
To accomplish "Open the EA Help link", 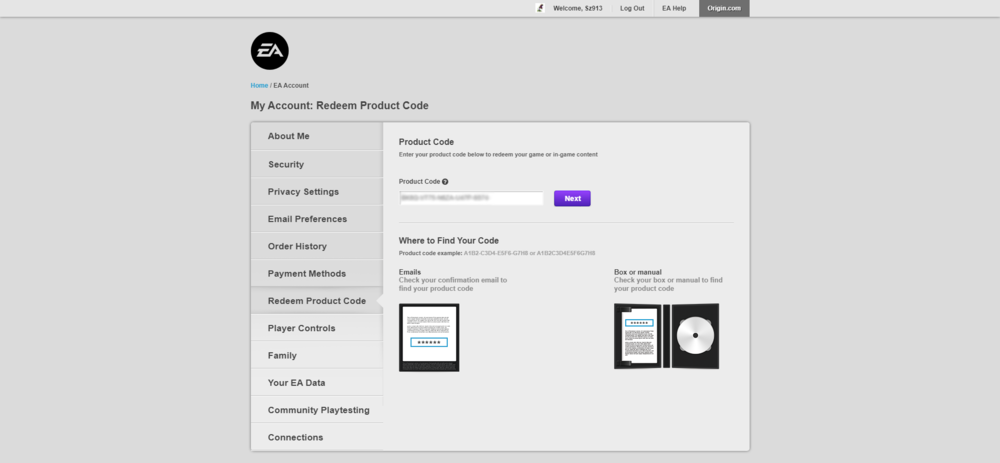I will click(x=674, y=8).
